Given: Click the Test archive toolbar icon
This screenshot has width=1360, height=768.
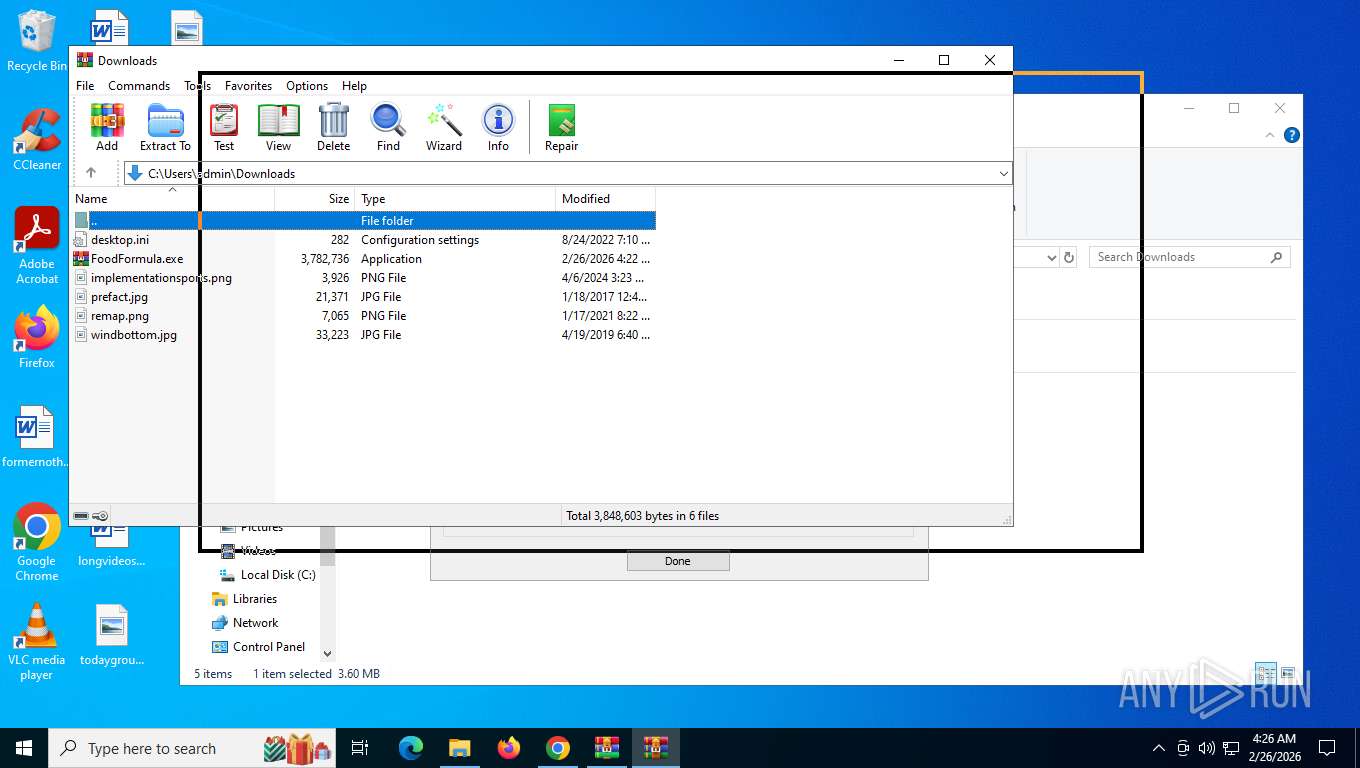Looking at the screenshot, I should tap(224, 127).
